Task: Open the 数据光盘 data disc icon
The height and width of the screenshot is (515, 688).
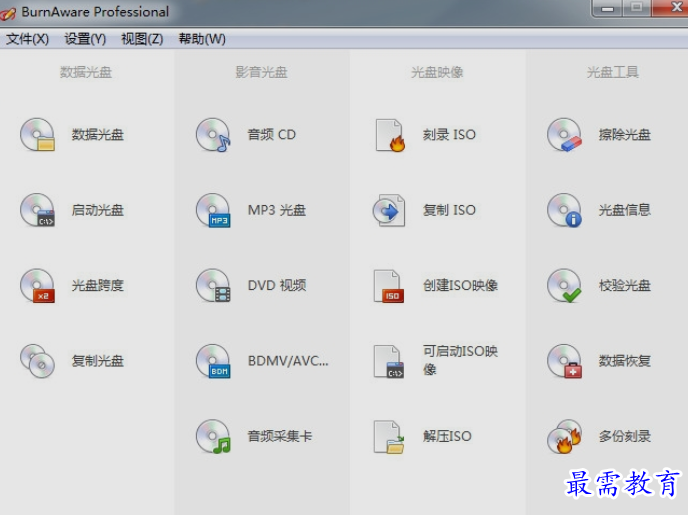Action: (x=37, y=135)
